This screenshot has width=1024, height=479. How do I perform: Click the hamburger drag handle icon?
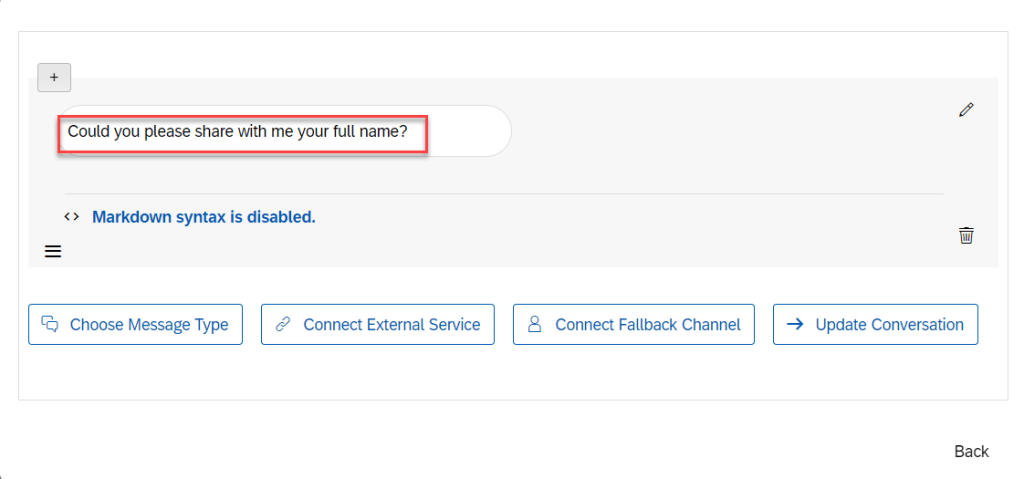(x=53, y=252)
